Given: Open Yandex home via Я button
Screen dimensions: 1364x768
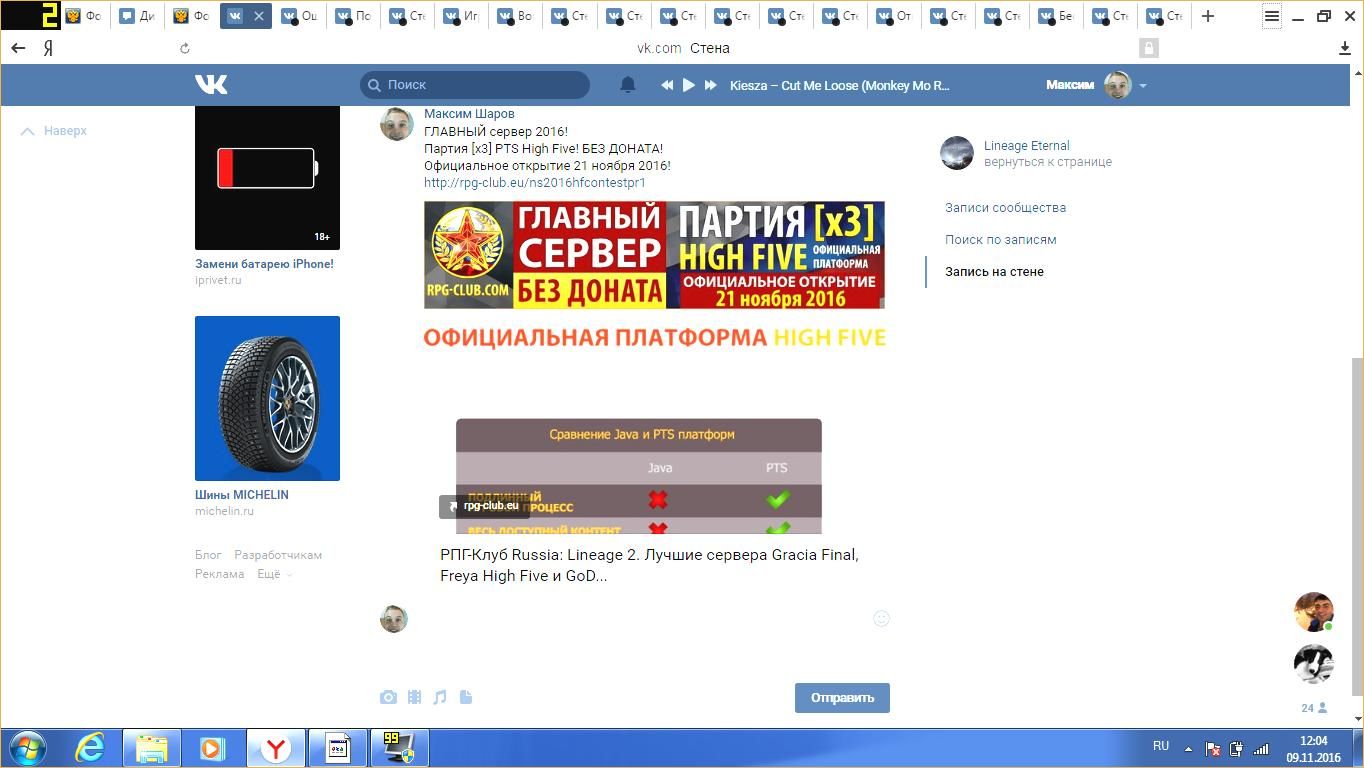Looking at the screenshot, I should [x=48, y=48].
